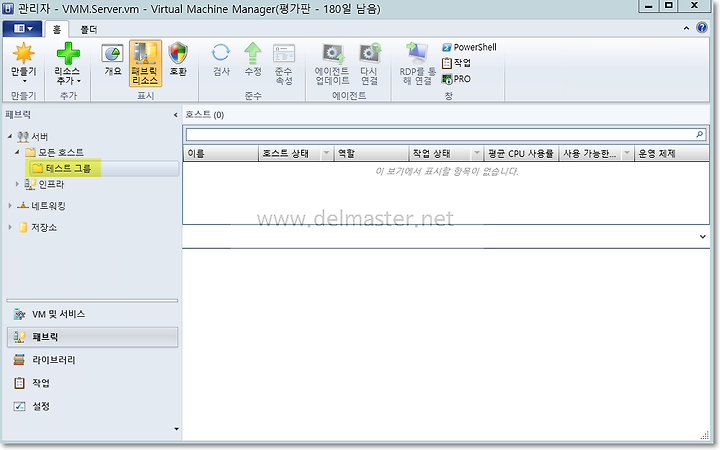The image size is (720, 450).
Task: Select the 네트워킹 tree item
Action: (41, 206)
